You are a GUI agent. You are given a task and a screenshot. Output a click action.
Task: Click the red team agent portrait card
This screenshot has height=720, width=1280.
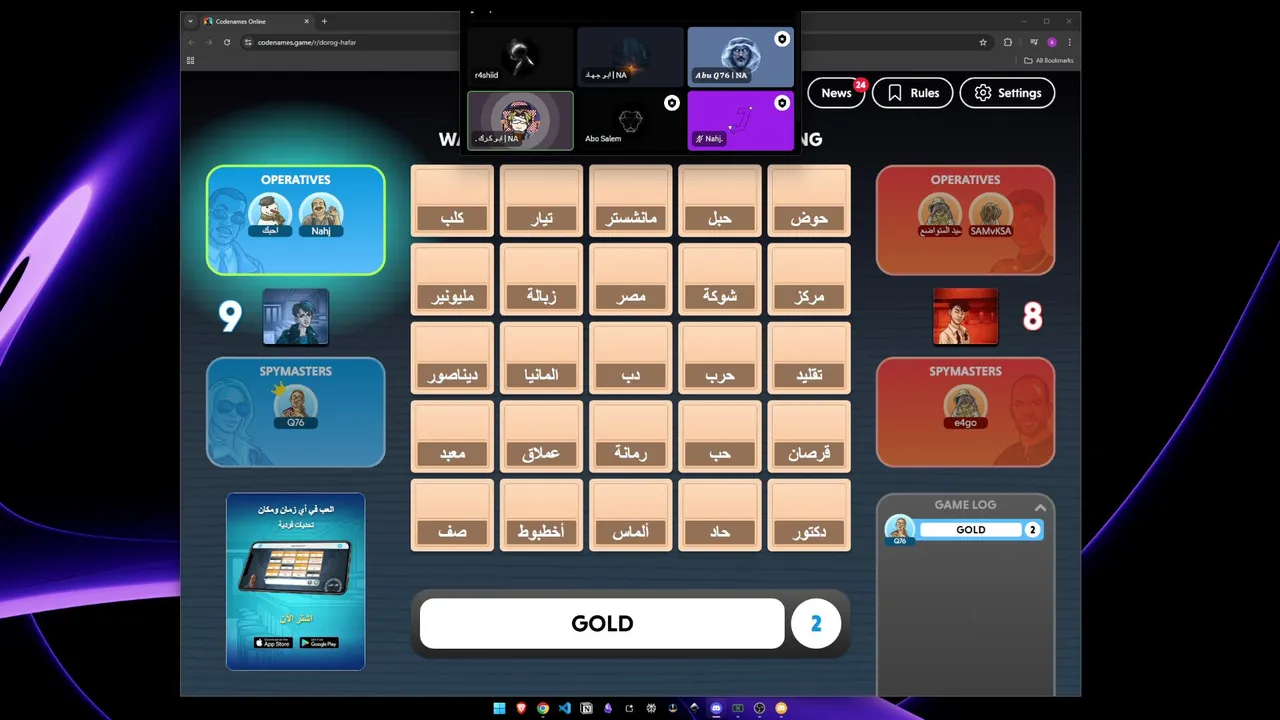[x=965, y=317]
